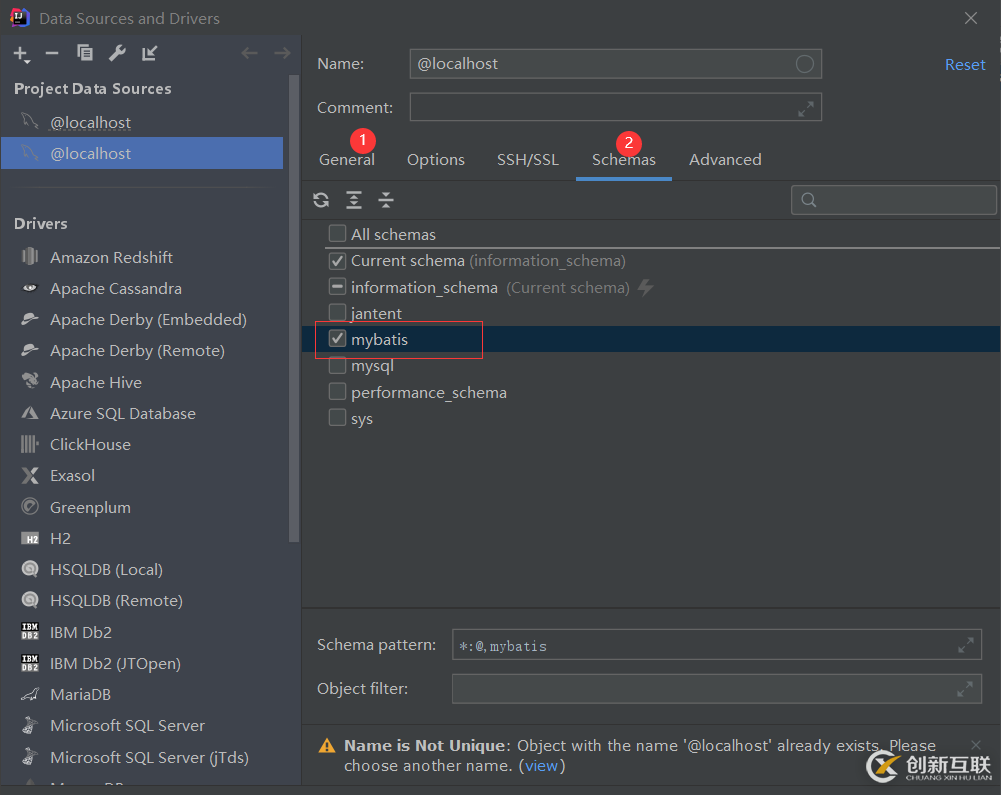Click the Schema pattern input field

pos(716,645)
